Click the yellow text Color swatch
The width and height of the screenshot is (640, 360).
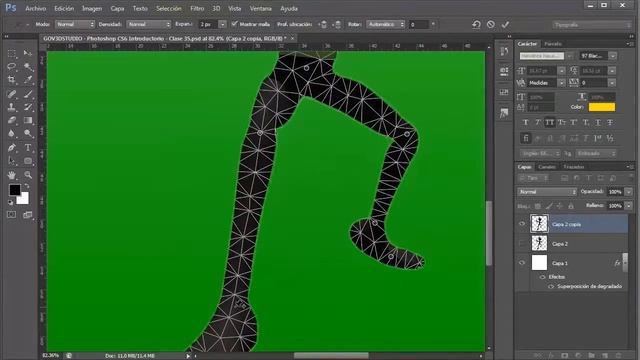(602, 107)
